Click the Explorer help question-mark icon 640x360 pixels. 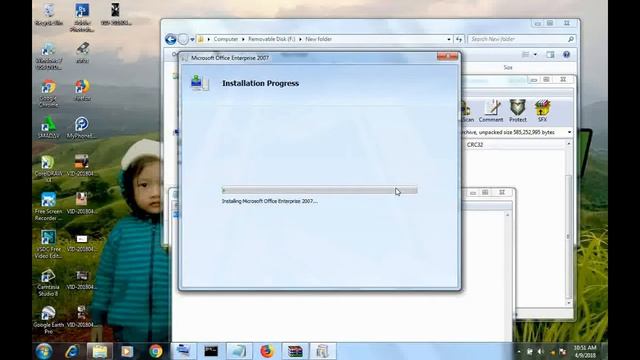click(566, 54)
